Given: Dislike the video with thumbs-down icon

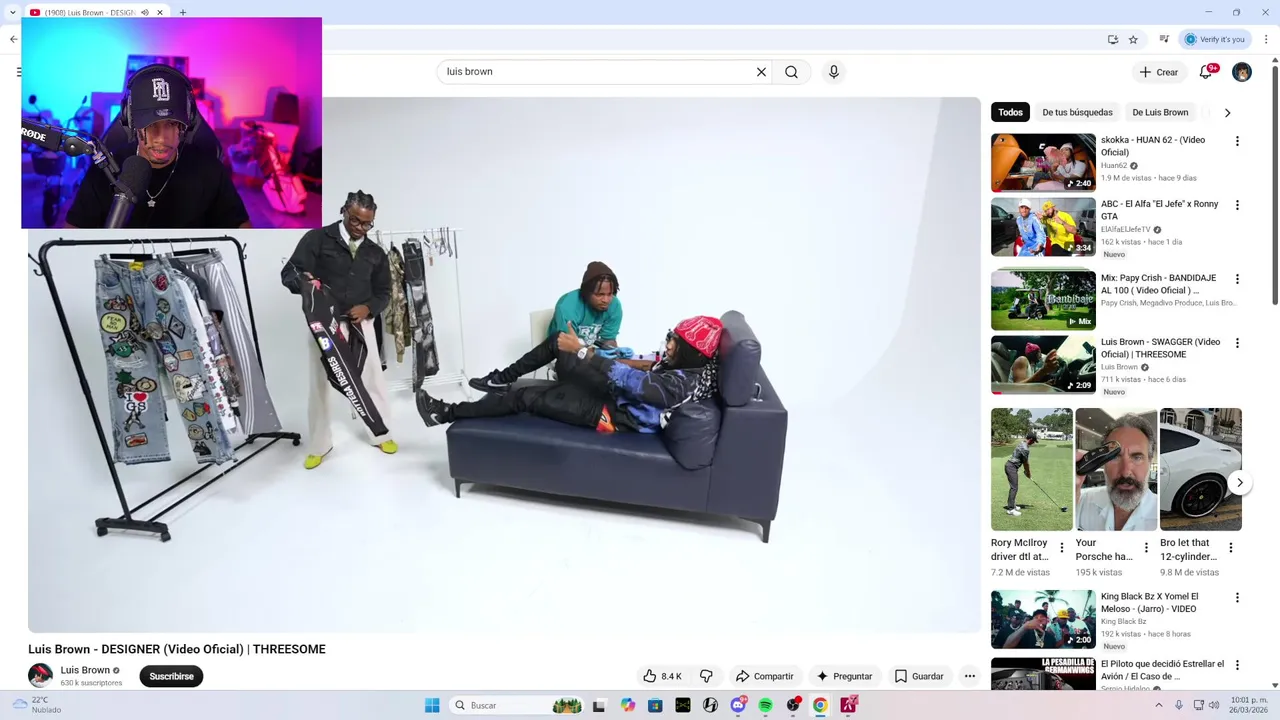Looking at the screenshot, I should pyautogui.click(x=706, y=676).
